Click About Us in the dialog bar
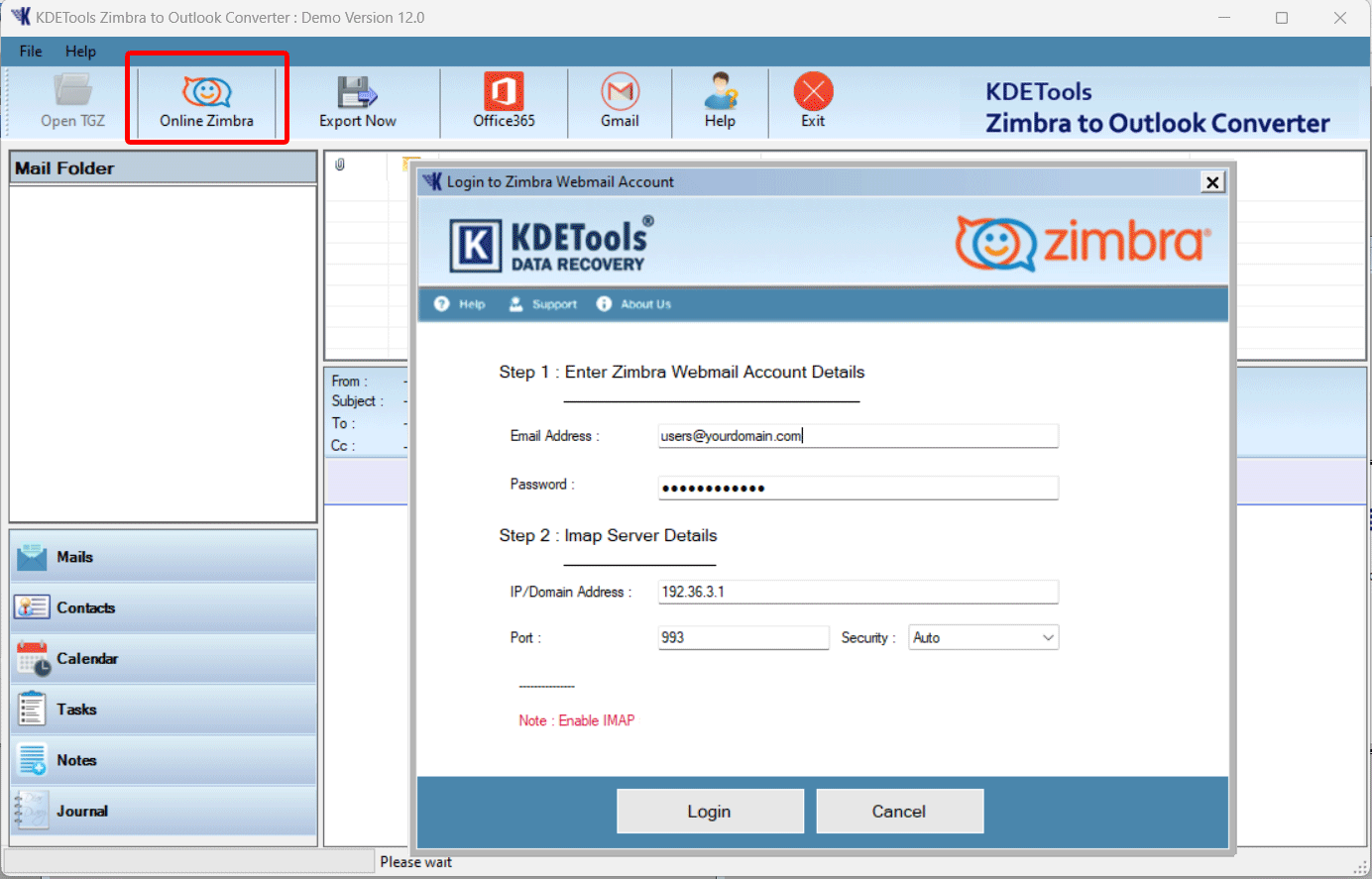 click(x=634, y=304)
